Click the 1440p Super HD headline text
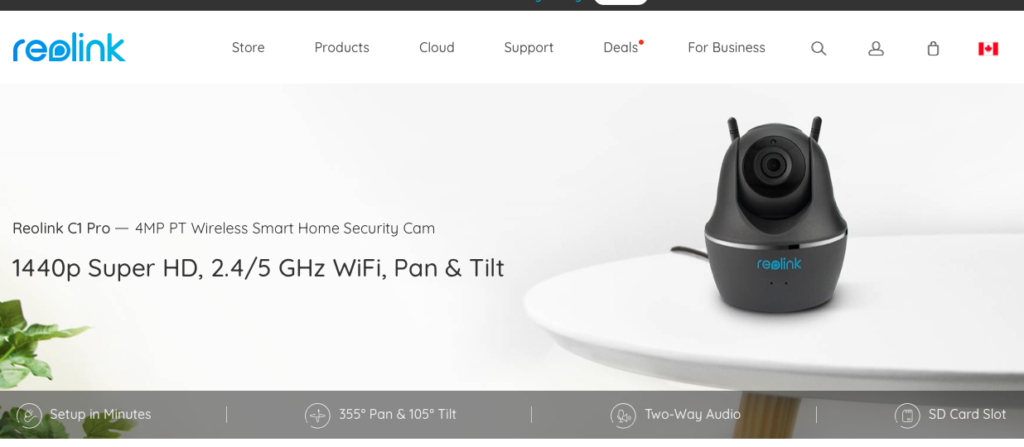 [258, 269]
